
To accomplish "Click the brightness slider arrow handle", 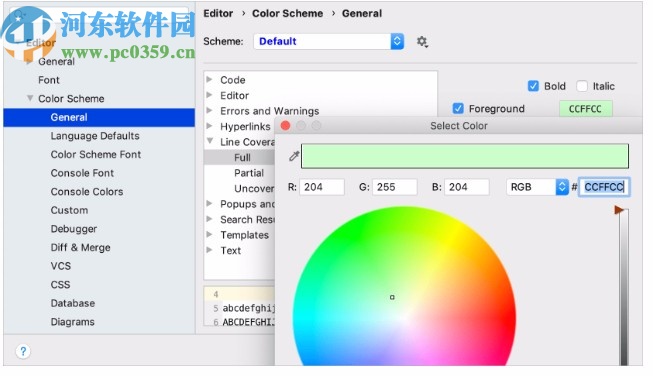I will click(x=619, y=210).
